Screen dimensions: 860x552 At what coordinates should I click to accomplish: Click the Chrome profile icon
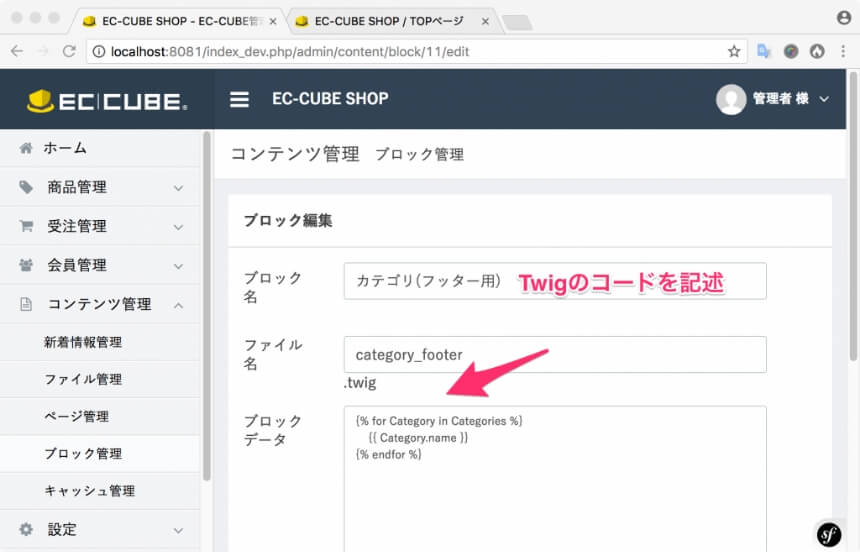pos(844,18)
